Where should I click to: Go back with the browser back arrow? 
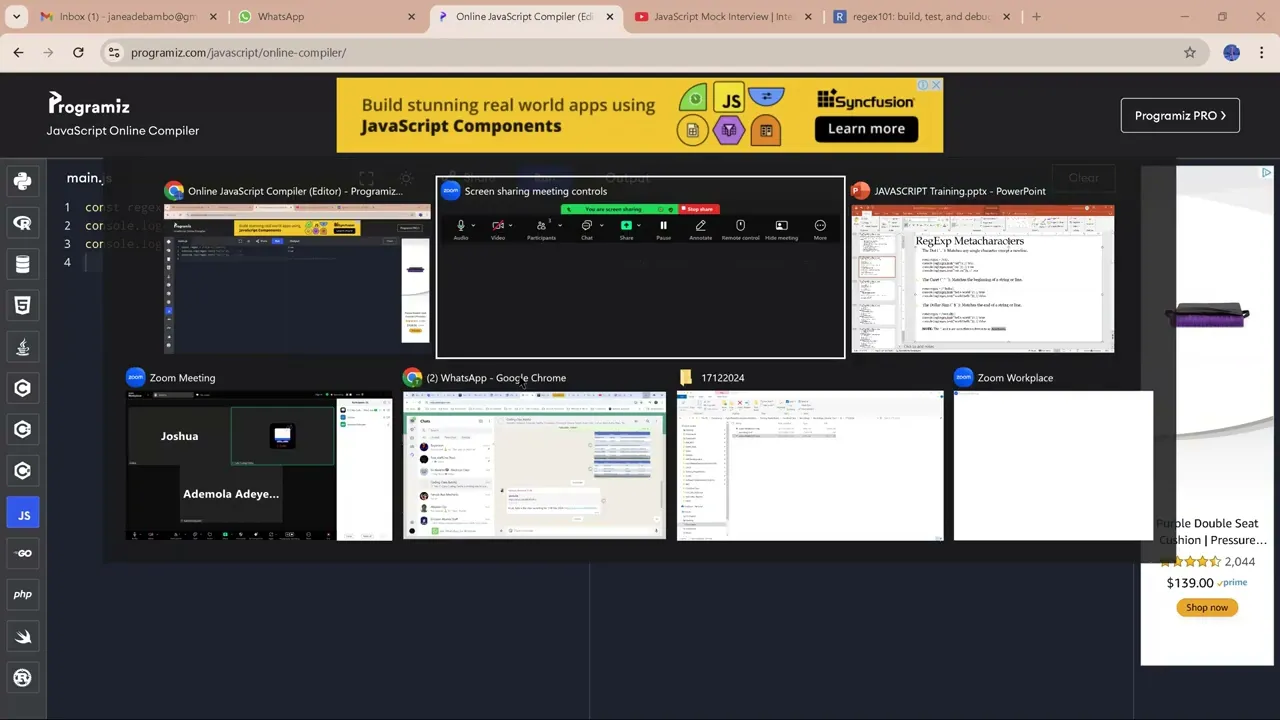18,52
